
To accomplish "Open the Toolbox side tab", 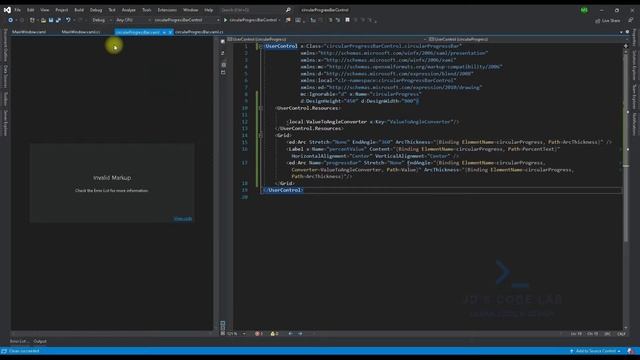I will [x=5, y=99].
